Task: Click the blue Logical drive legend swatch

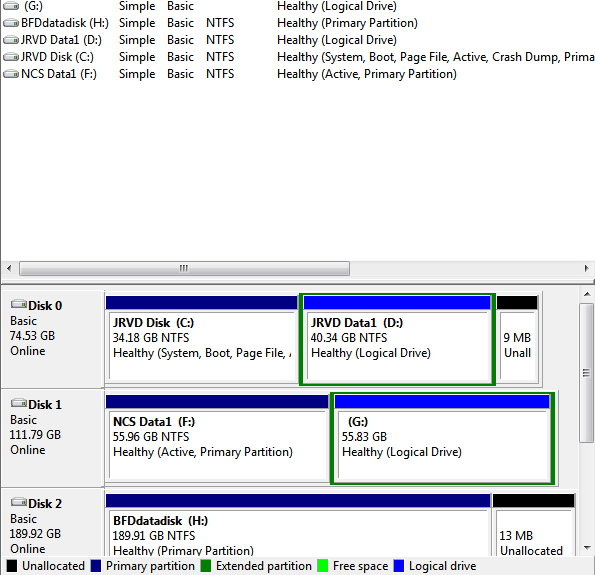Action: coord(399,566)
